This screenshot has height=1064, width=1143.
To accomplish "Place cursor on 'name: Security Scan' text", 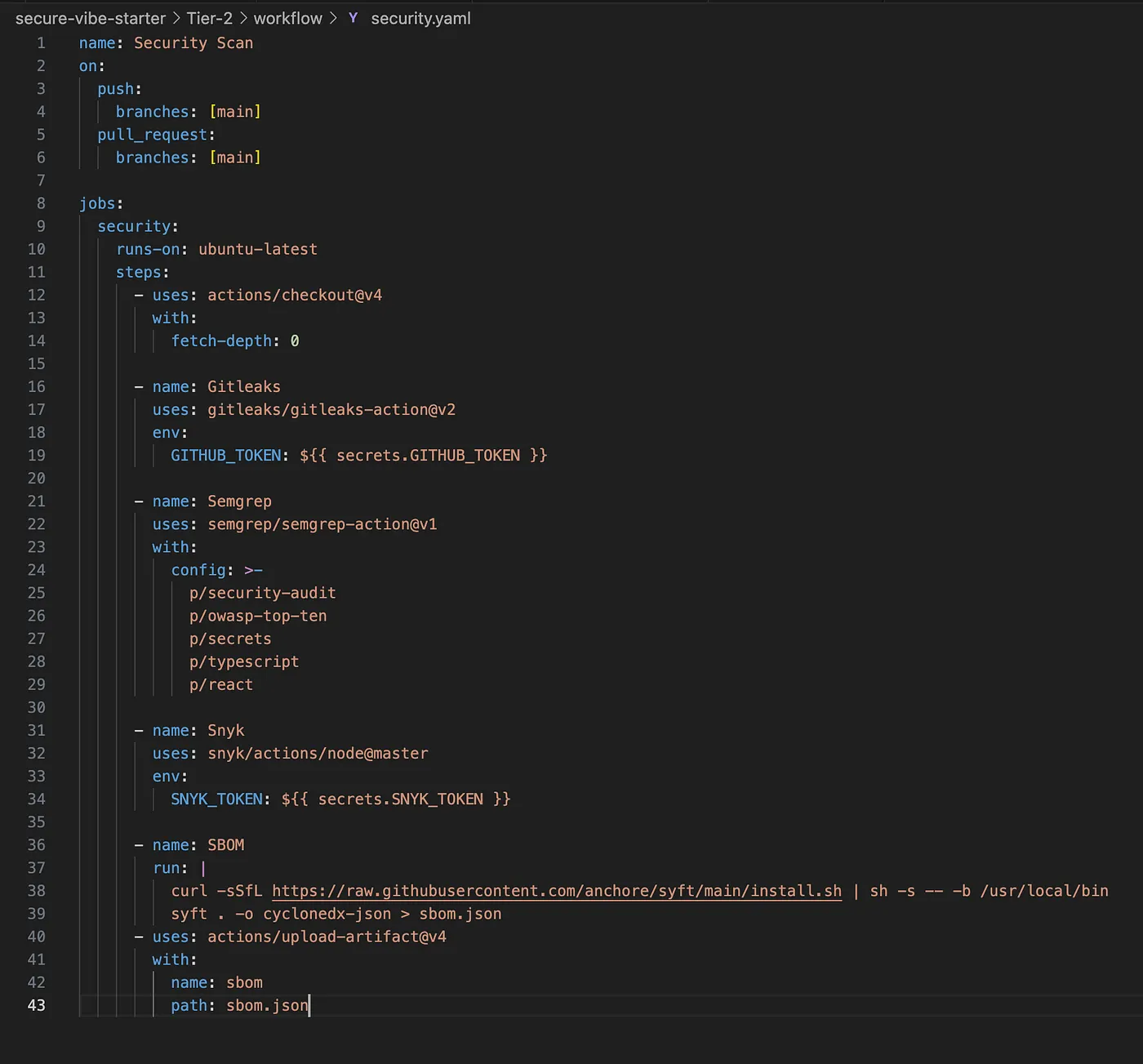I will pyautogui.click(x=166, y=42).
